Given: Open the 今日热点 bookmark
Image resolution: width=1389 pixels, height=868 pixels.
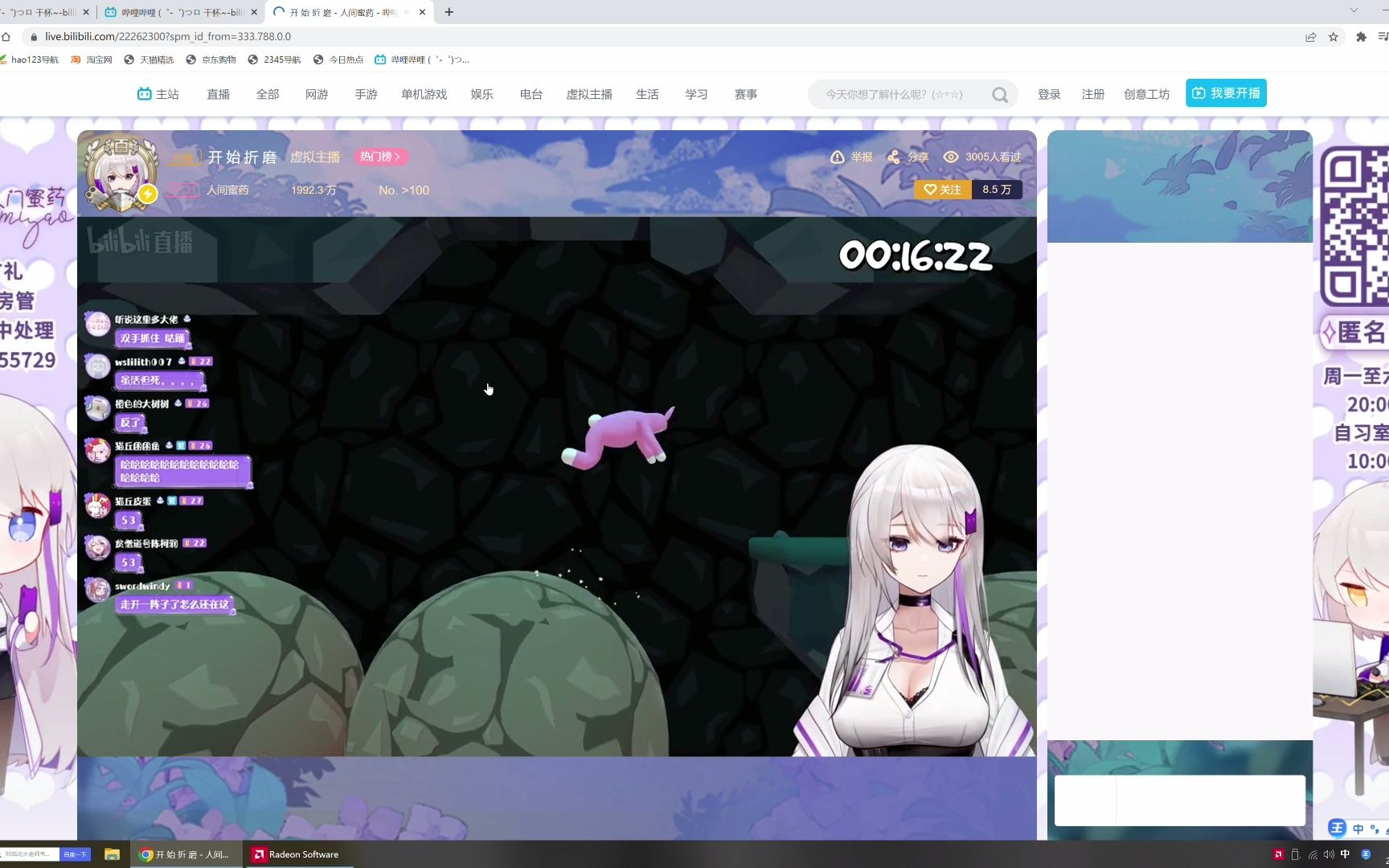Looking at the screenshot, I should pos(338,59).
